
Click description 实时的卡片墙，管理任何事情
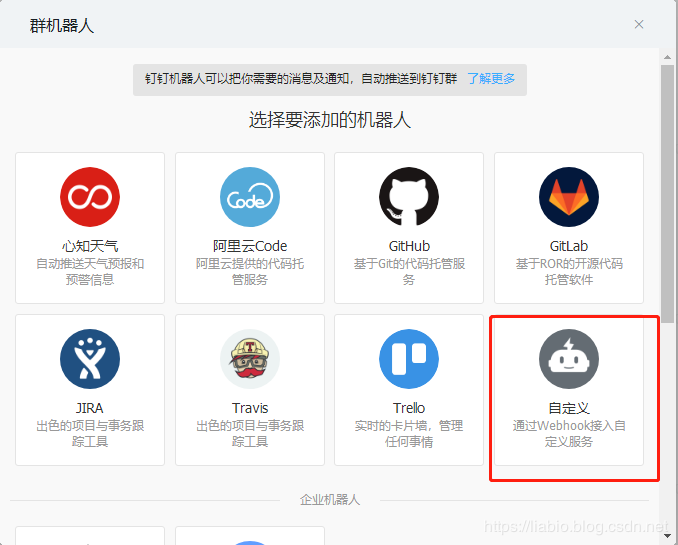[x=409, y=434]
